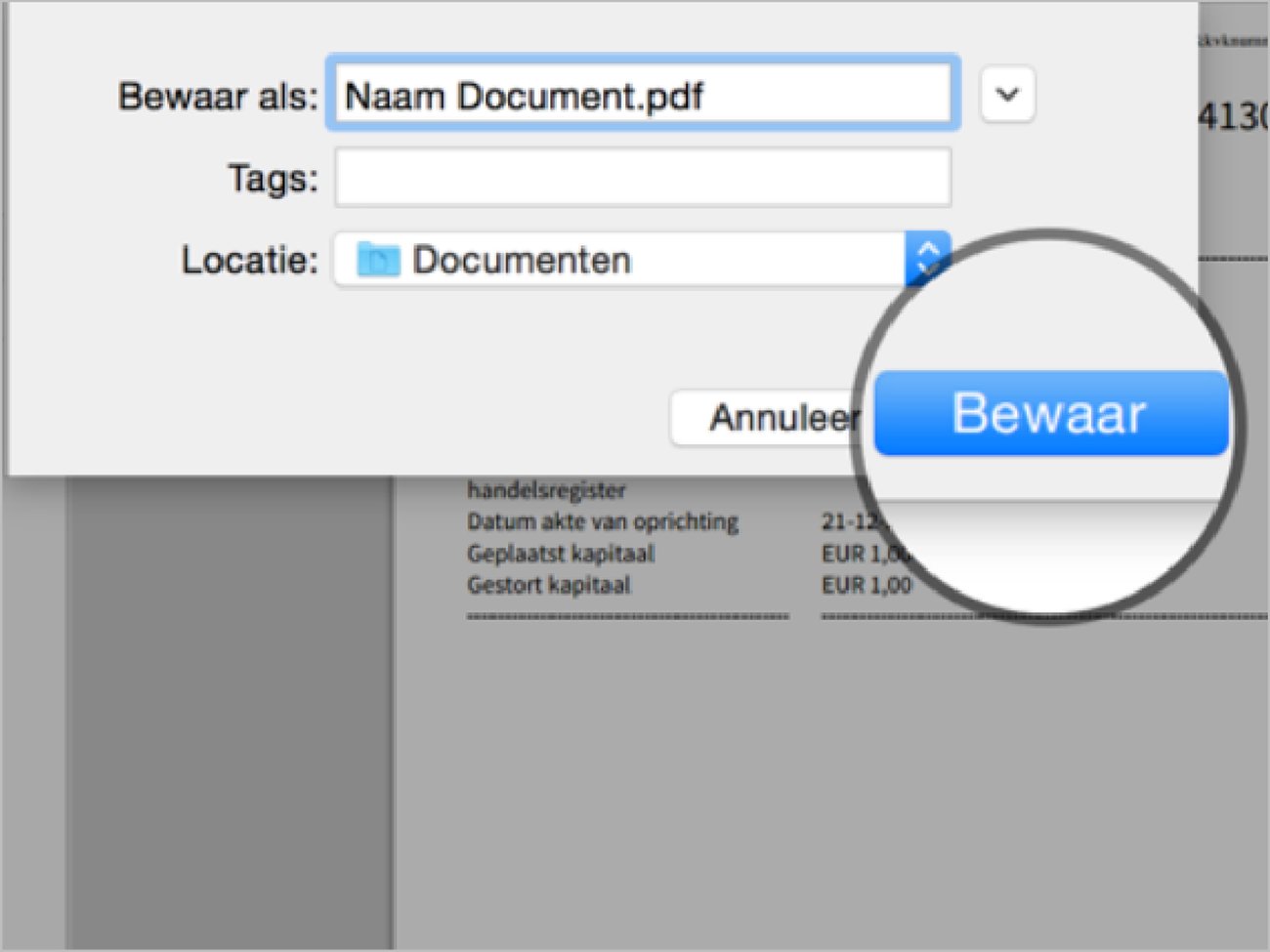
Task: Click the 'Bewaar als:' label
Action: (218, 97)
